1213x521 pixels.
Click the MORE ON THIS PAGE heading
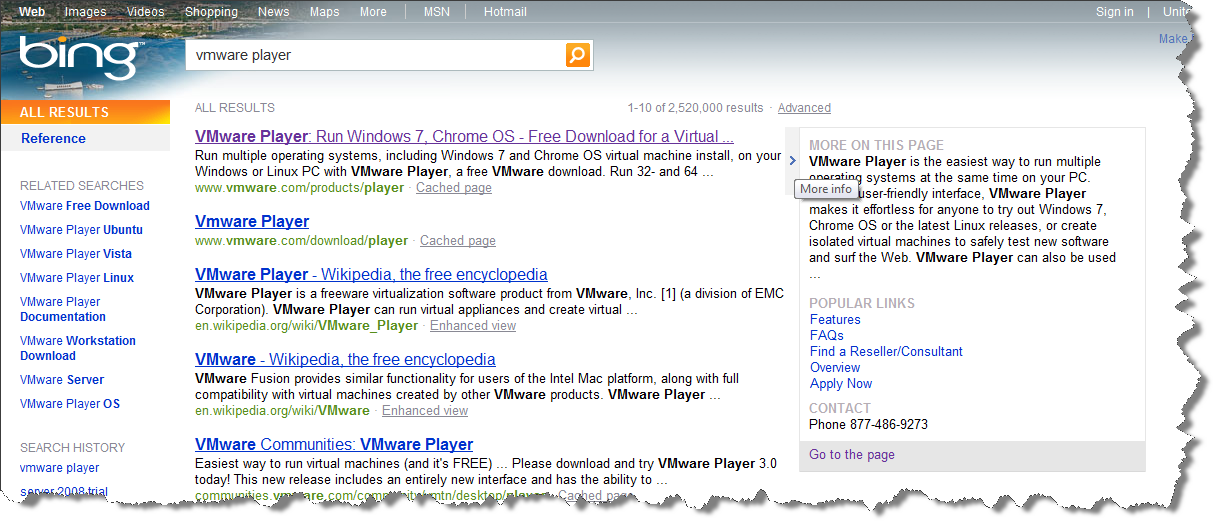click(876, 145)
